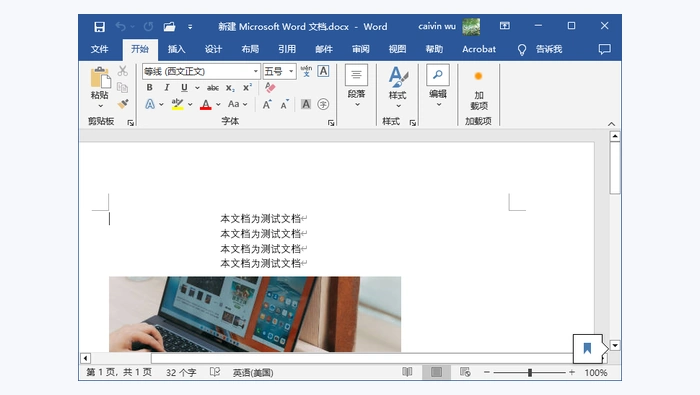Save the document with the floppy icon

pyautogui.click(x=99, y=27)
